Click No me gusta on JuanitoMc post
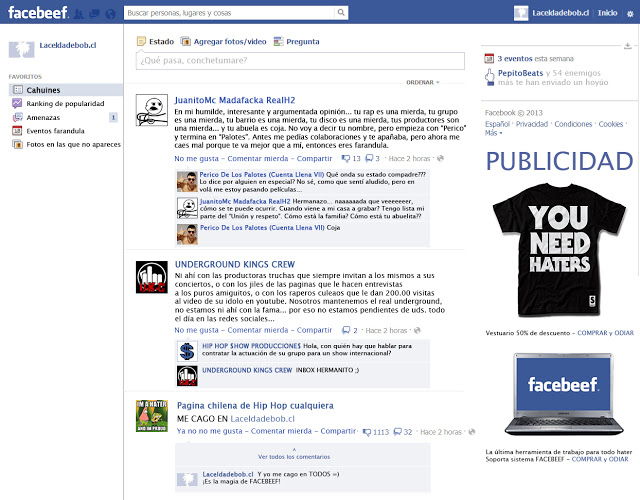 (196, 158)
